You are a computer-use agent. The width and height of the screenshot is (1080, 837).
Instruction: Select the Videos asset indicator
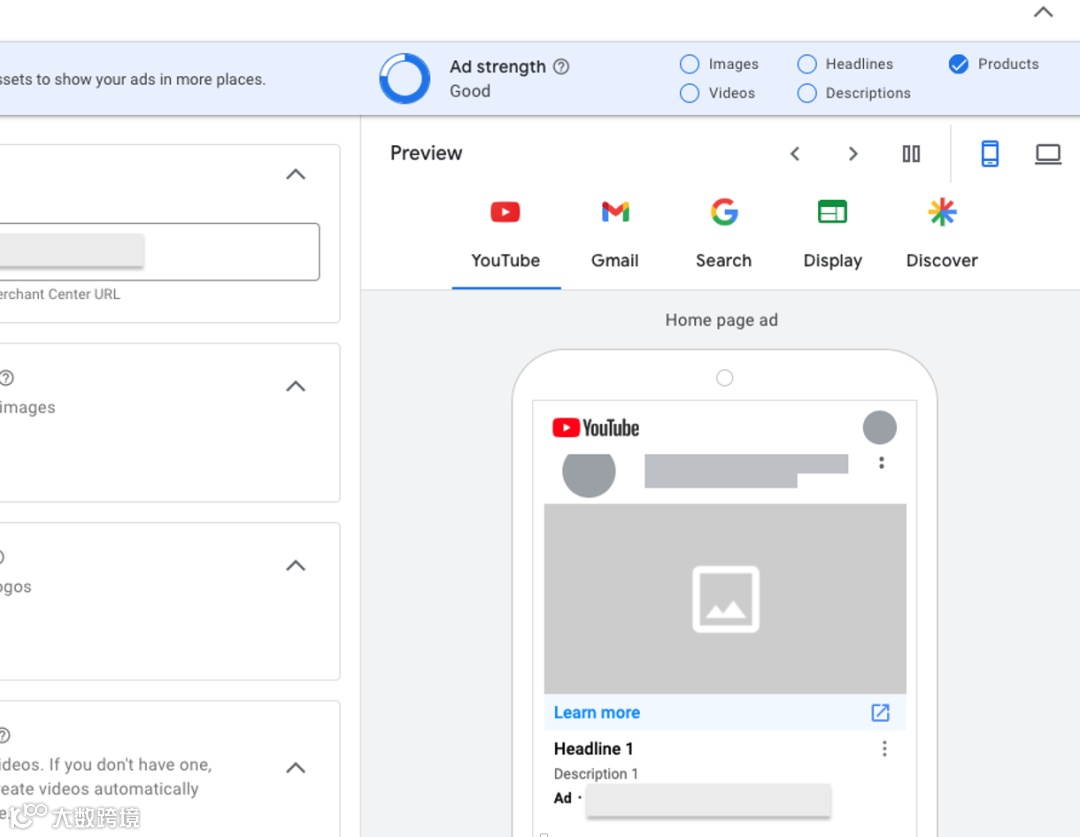click(689, 93)
